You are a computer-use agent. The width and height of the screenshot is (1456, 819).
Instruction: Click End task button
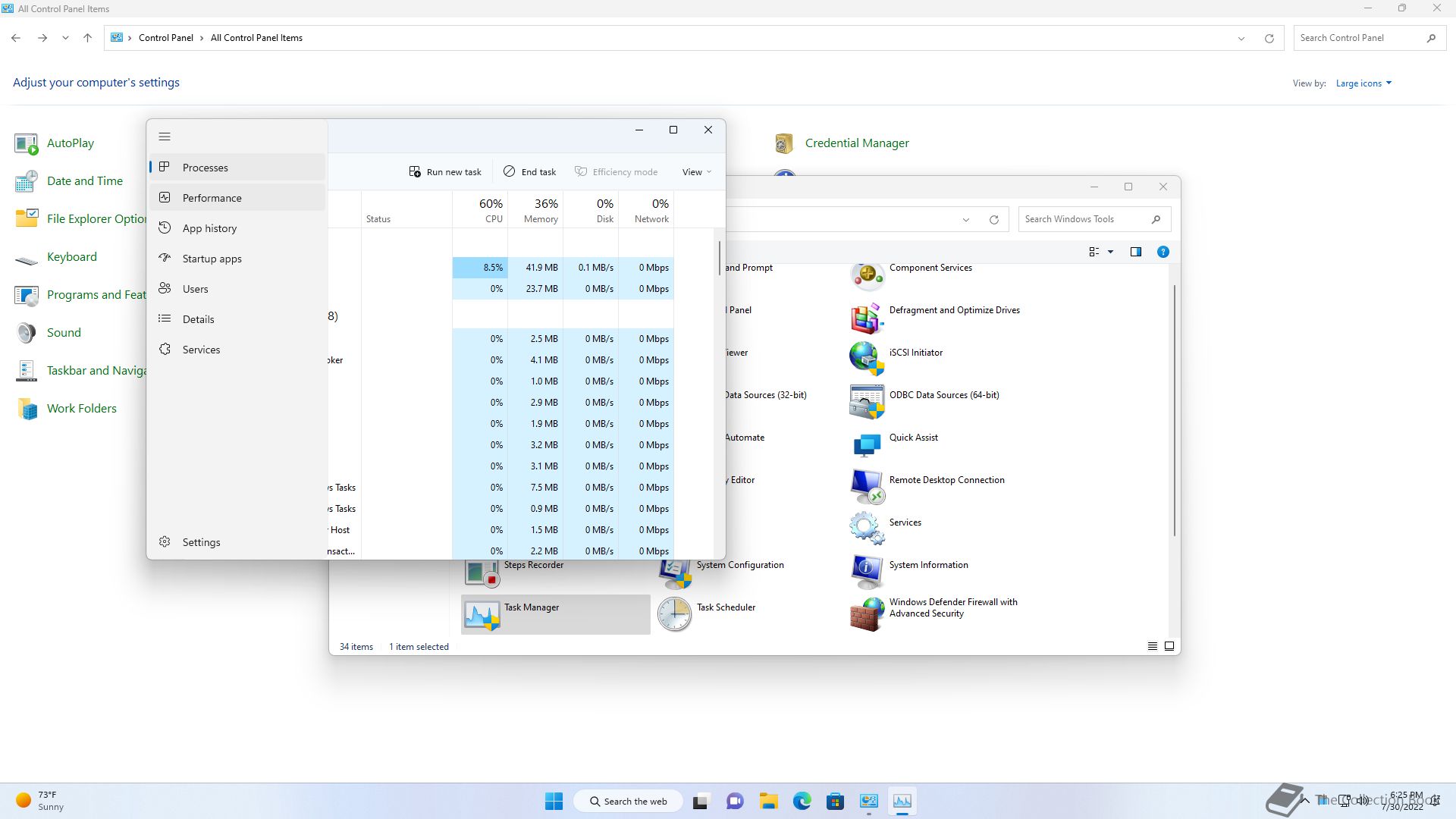click(529, 172)
